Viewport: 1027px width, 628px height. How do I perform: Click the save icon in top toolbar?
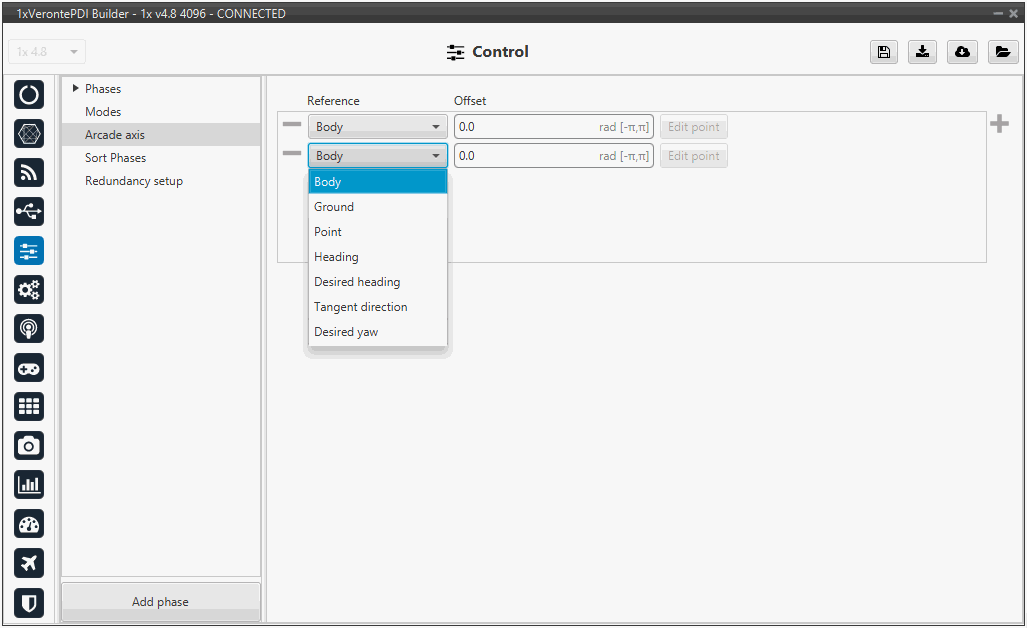point(883,53)
